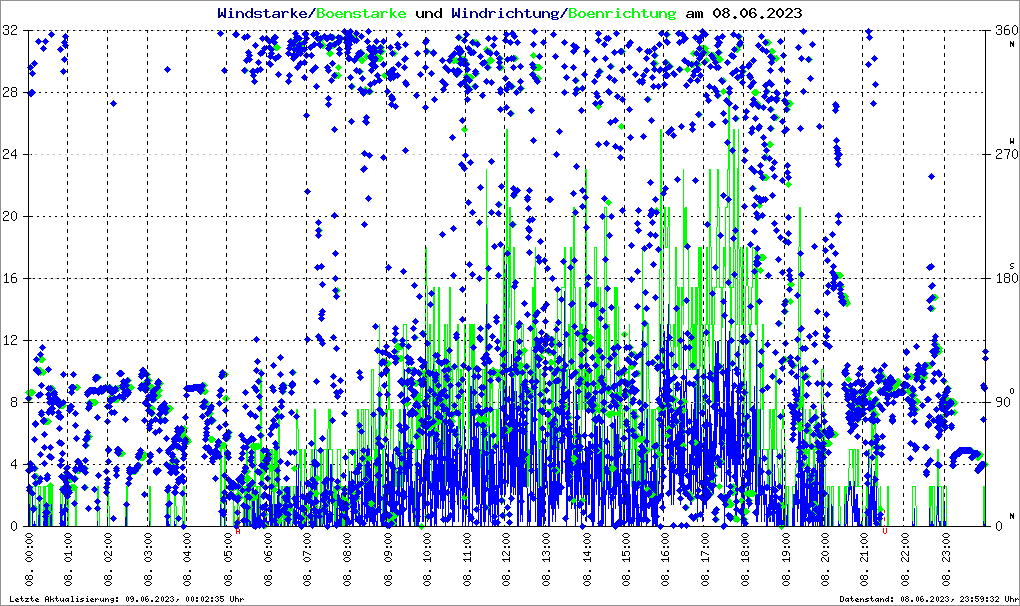1020x606 pixels.
Task: Click the '08. 16:00' time axis label
Action: (x=665, y=560)
